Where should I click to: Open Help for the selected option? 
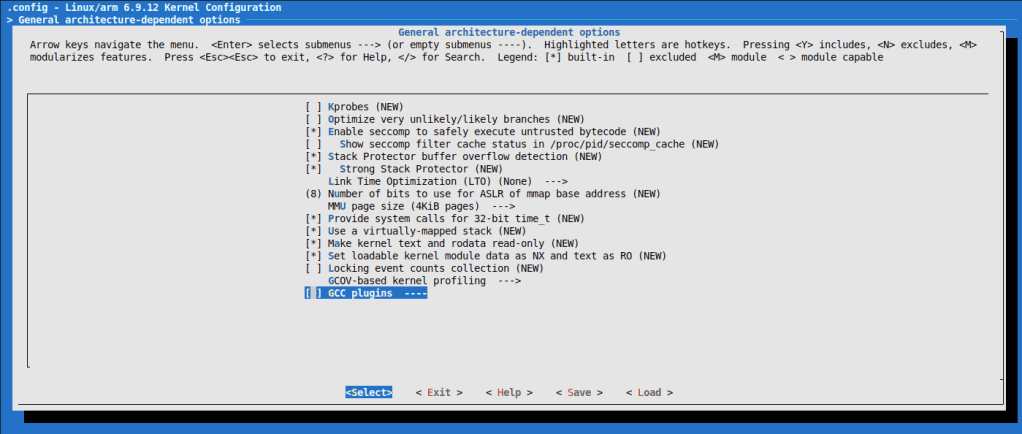click(509, 393)
